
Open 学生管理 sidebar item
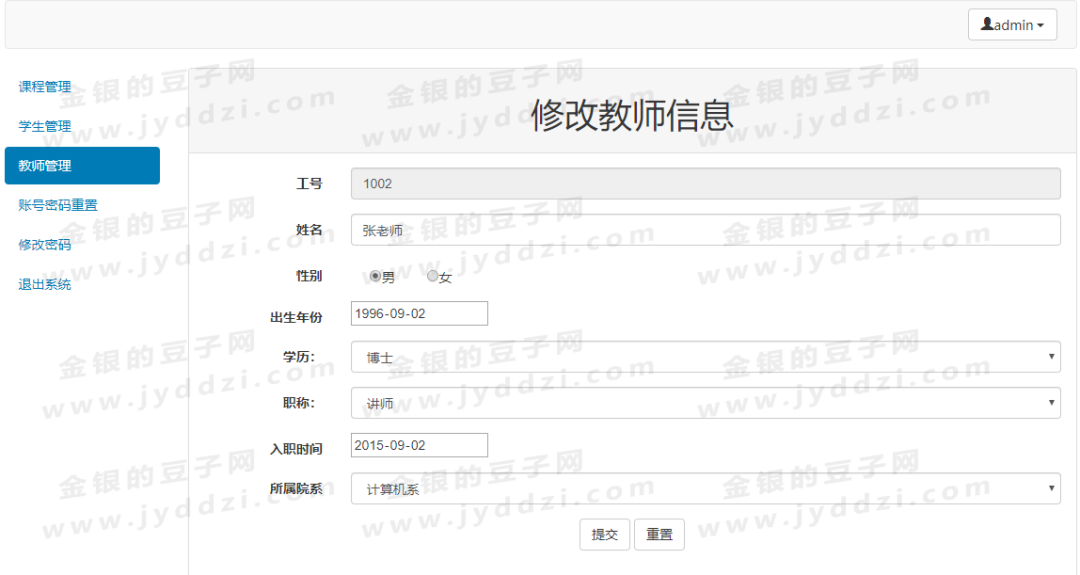point(45,126)
